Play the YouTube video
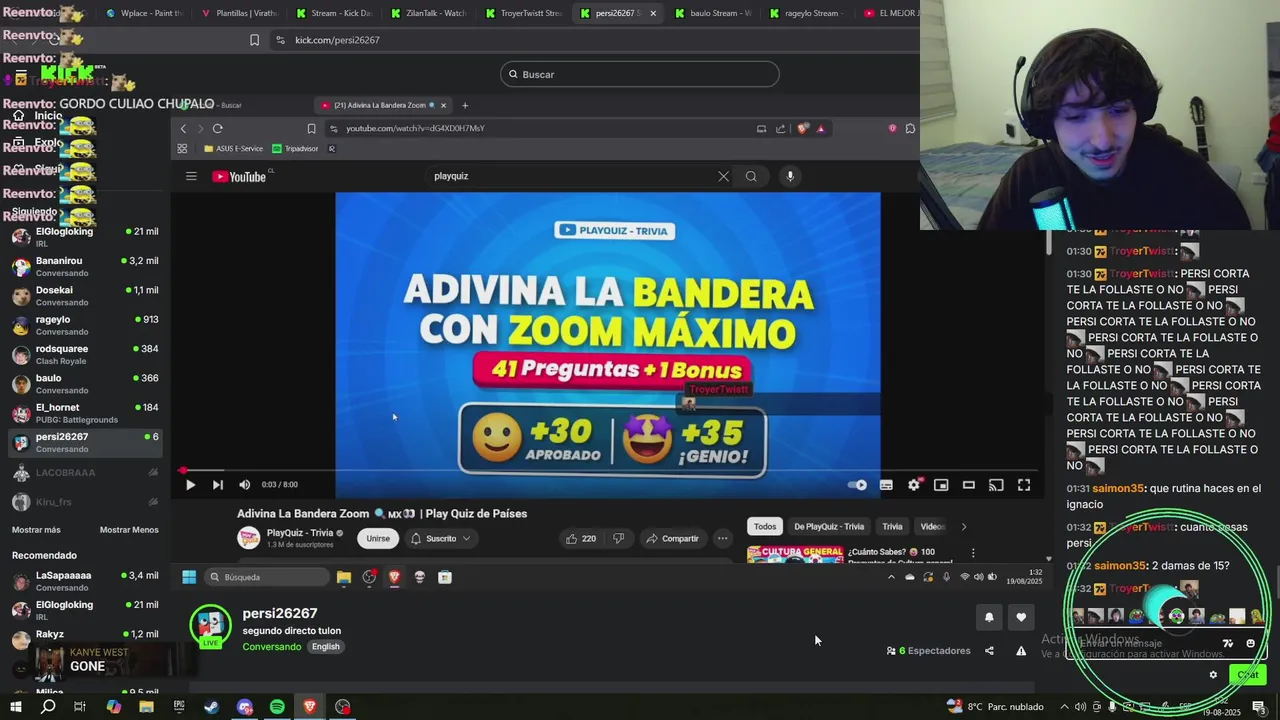The width and height of the screenshot is (1280, 720). point(190,485)
